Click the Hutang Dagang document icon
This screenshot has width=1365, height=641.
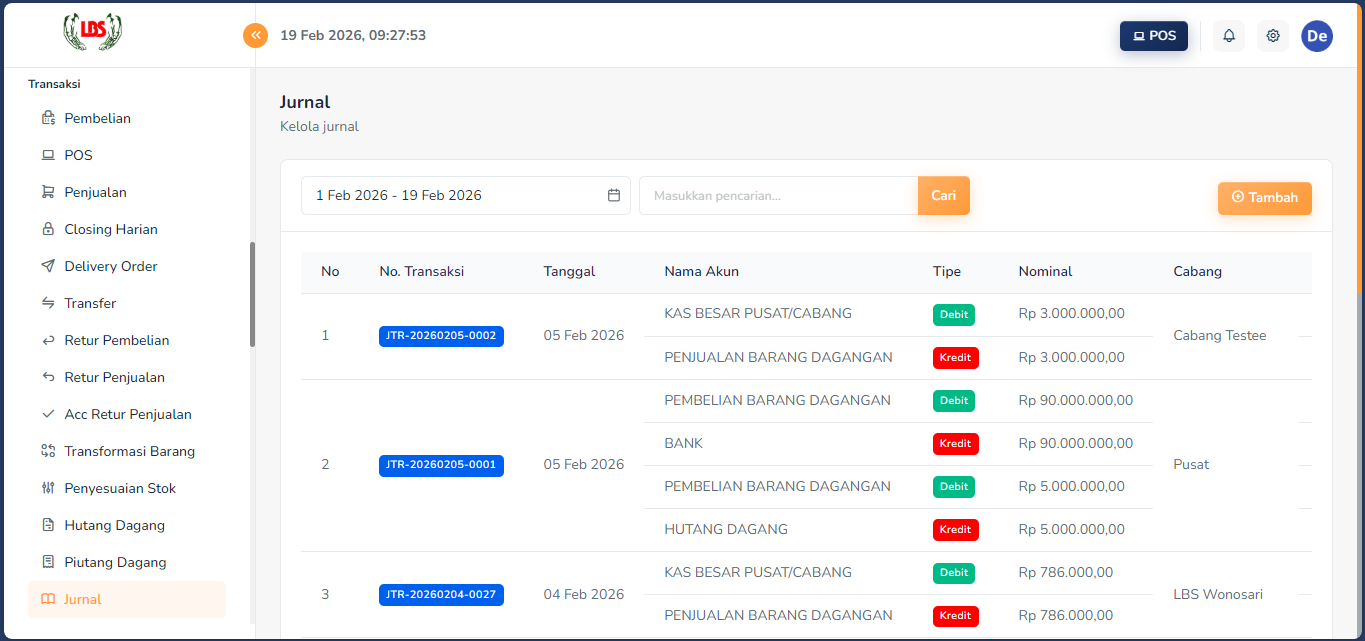click(x=48, y=525)
